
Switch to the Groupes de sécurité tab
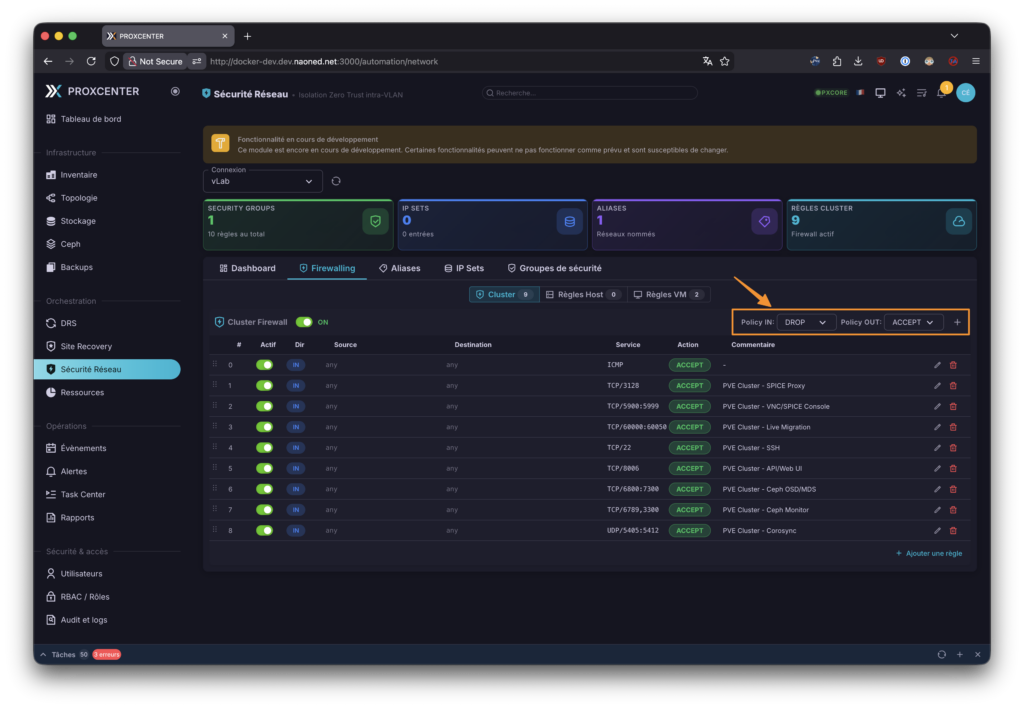tap(554, 268)
